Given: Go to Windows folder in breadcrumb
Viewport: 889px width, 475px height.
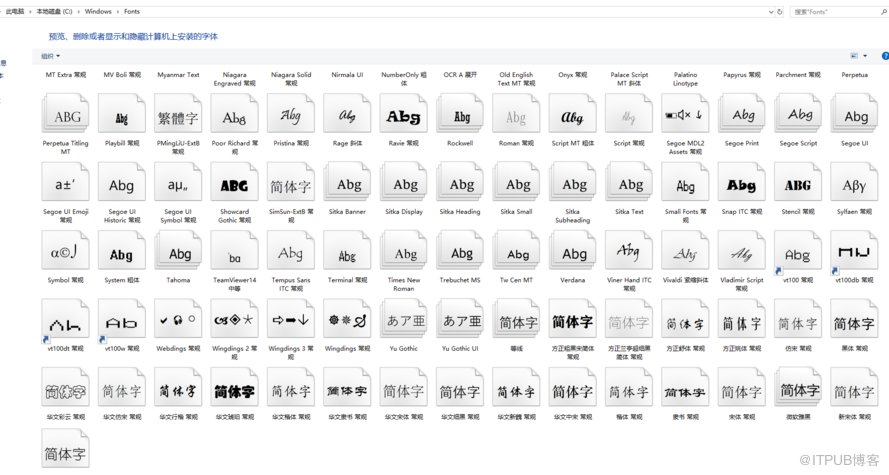Looking at the screenshot, I should click(x=98, y=11).
